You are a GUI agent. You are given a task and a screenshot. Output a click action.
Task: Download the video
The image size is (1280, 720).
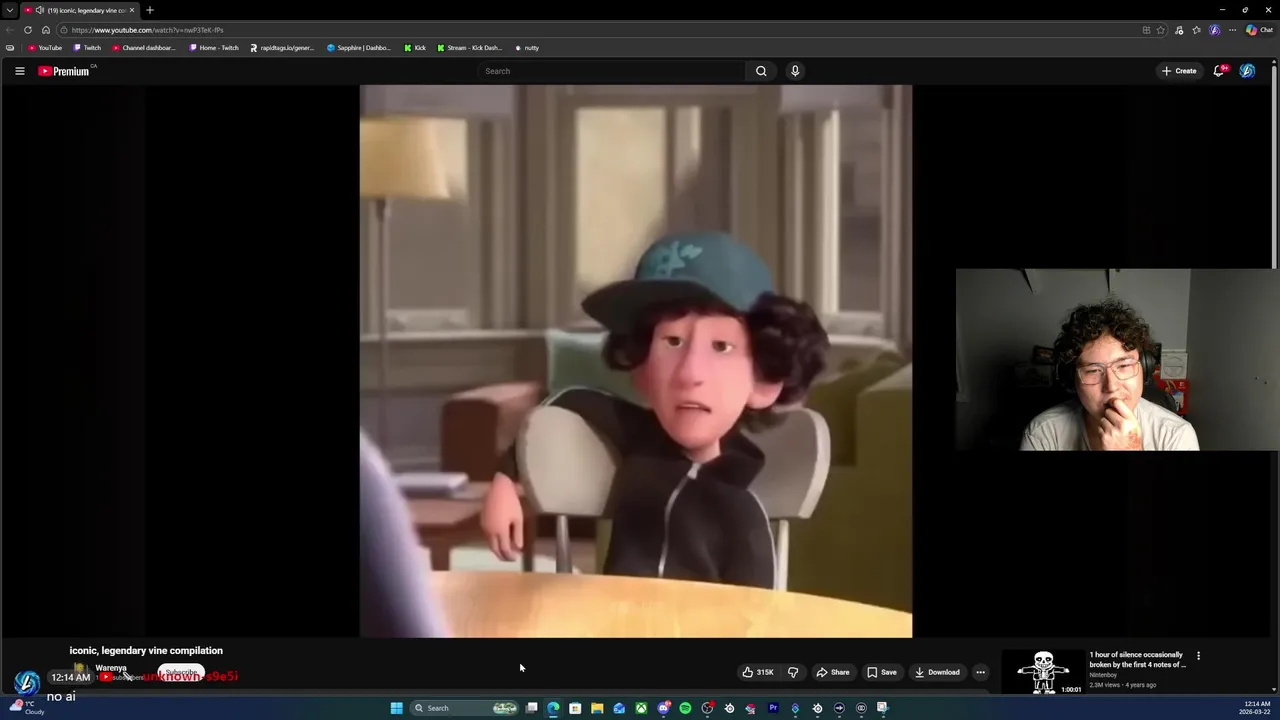coord(937,672)
